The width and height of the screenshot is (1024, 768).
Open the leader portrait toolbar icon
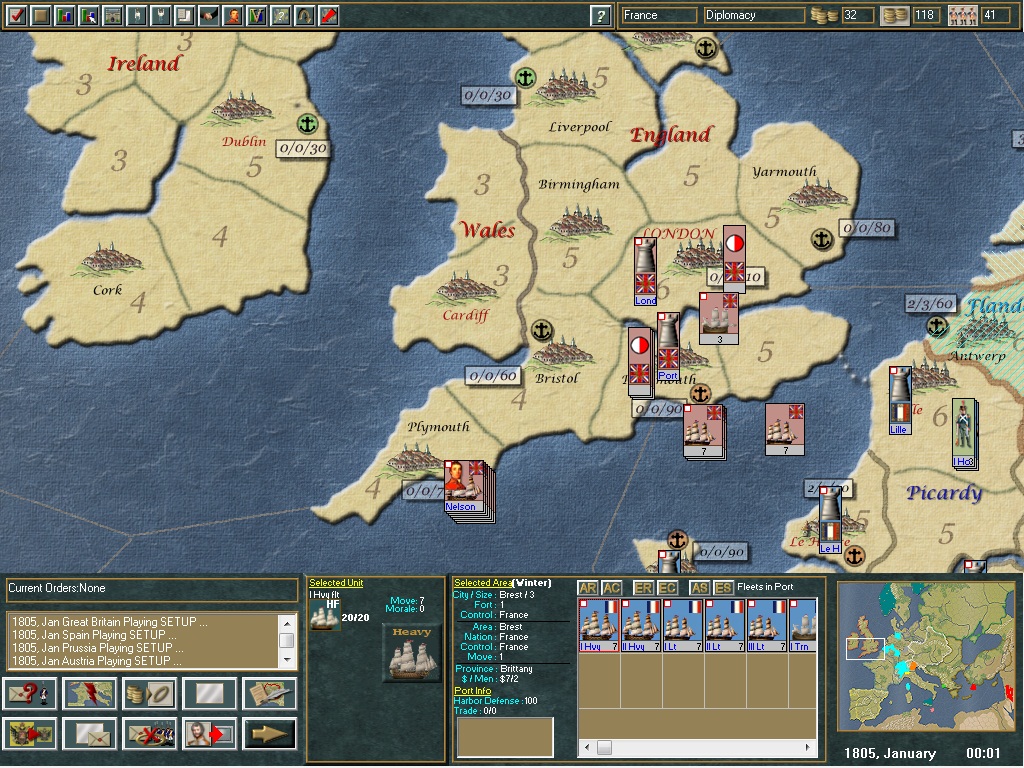pos(233,15)
